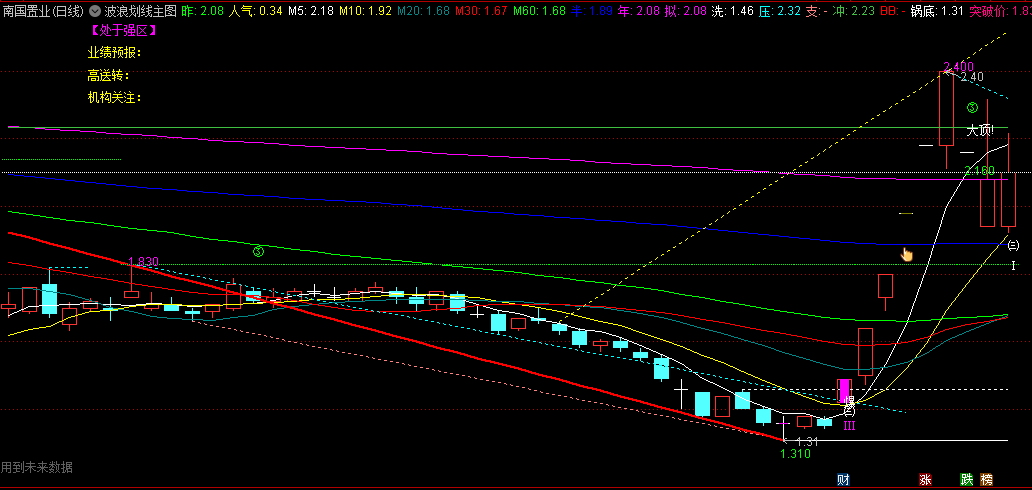
Task: Click the gray 2.40 price annotation
Action: point(971,77)
